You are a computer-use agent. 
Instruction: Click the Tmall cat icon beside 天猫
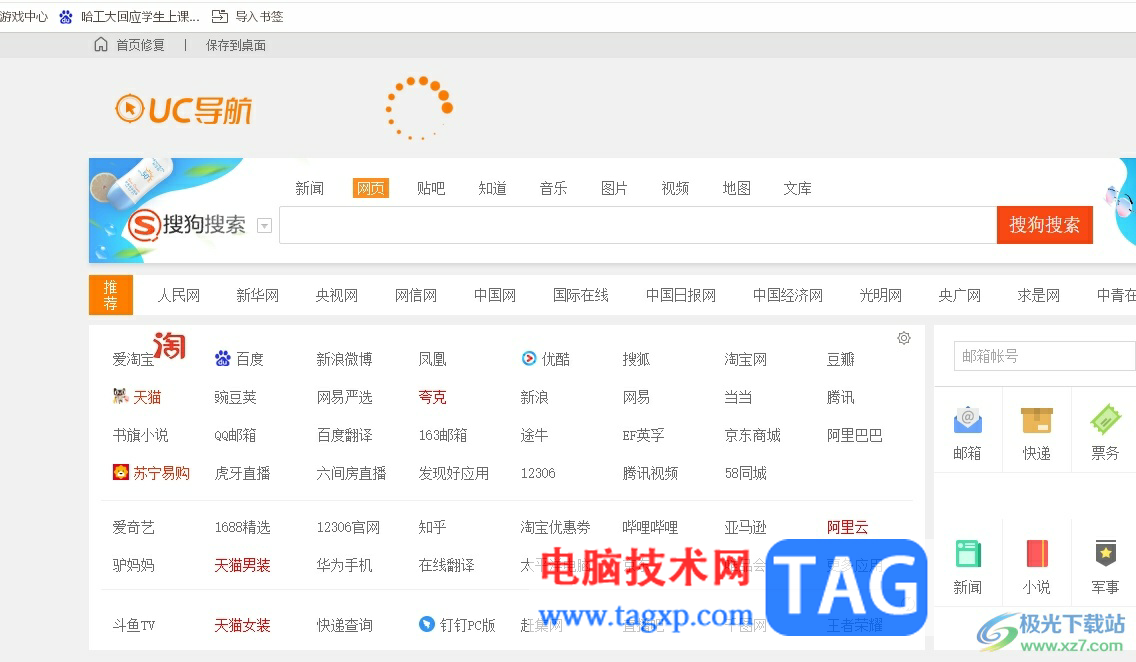(120, 396)
